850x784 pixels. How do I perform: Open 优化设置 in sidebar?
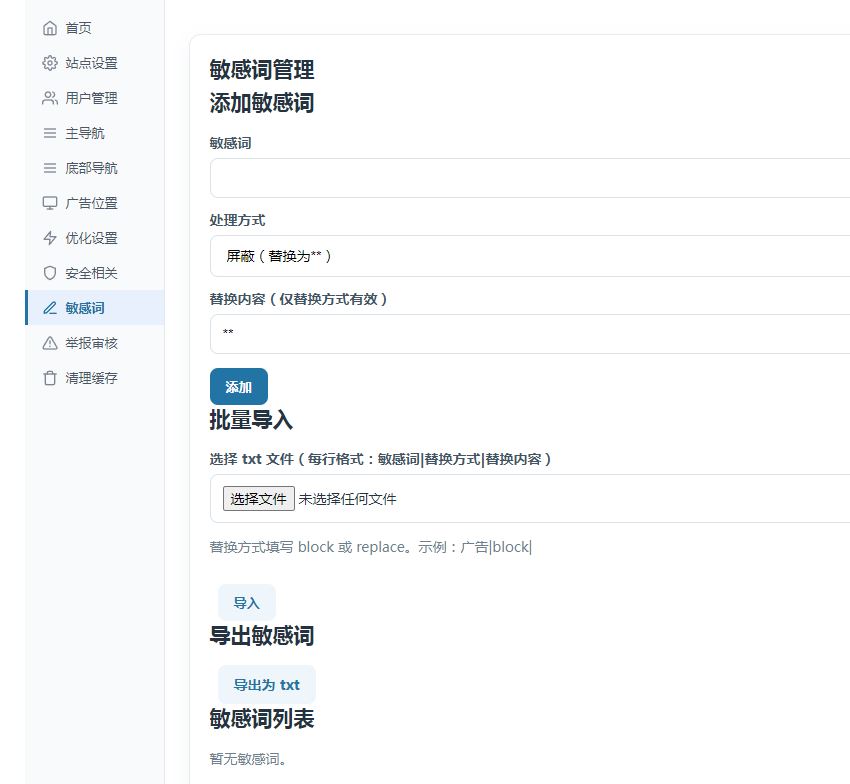pyautogui.click(x=95, y=238)
